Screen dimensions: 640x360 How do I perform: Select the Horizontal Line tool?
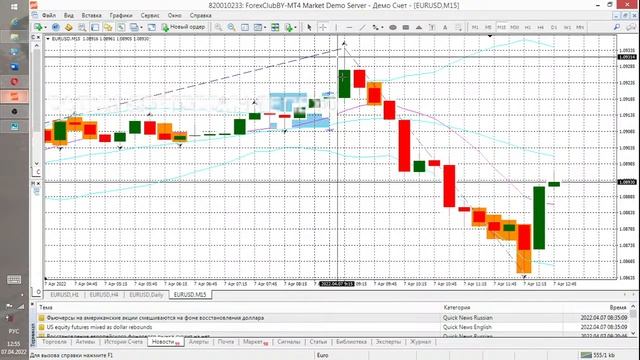tap(349, 27)
